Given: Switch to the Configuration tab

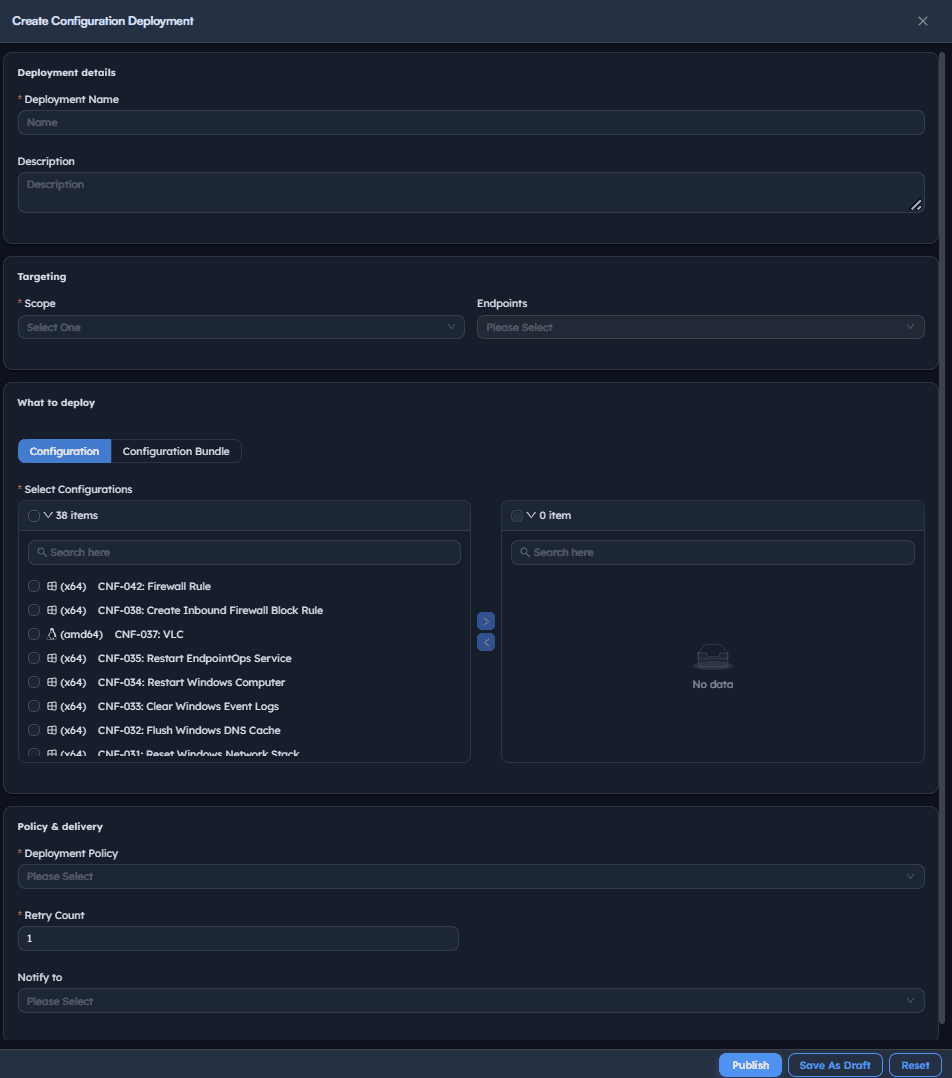Looking at the screenshot, I should 65,451.
